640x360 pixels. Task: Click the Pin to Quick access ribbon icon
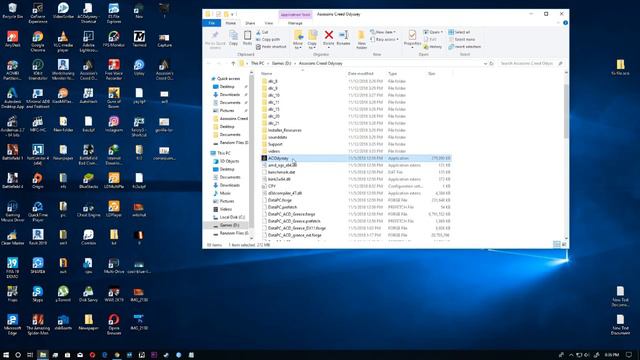pyautogui.click(x=215, y=40)
